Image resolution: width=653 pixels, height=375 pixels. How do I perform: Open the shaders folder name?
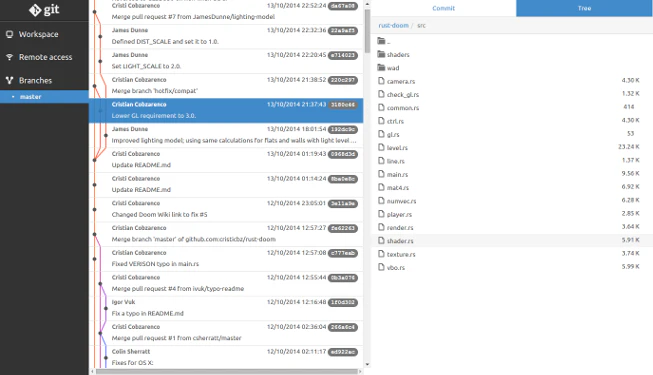398,55
